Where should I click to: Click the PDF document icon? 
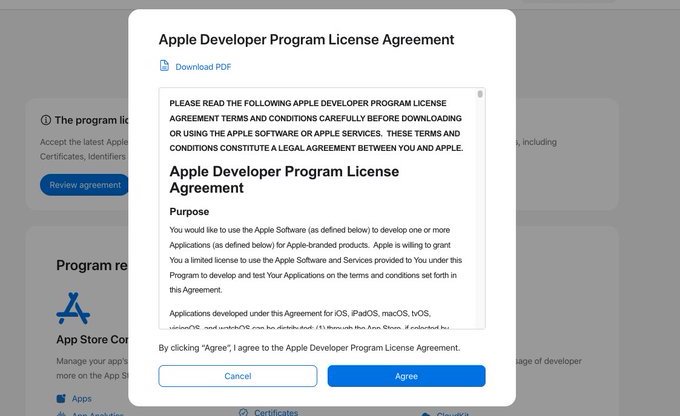pos(164,66)
